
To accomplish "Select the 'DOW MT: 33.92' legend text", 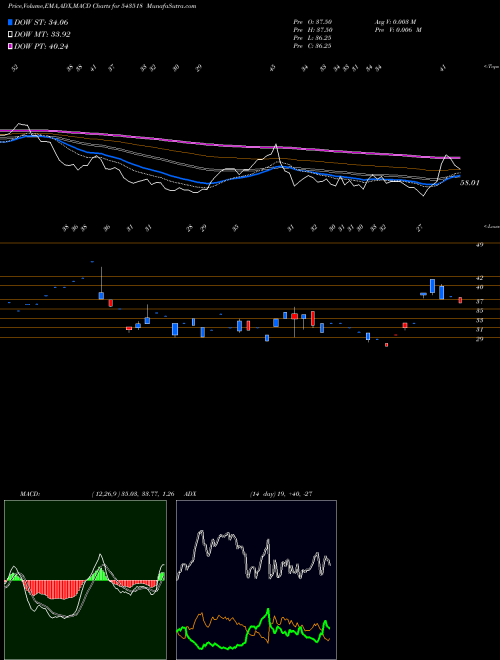I will (x=43, y=35).
